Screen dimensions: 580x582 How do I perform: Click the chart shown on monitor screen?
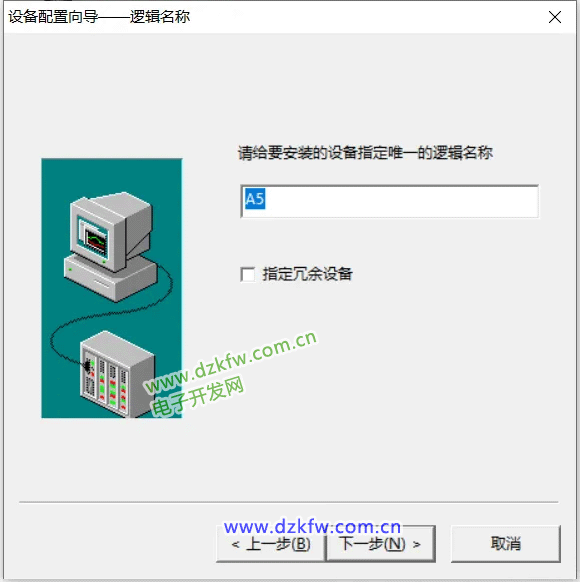tap(95, 241)
